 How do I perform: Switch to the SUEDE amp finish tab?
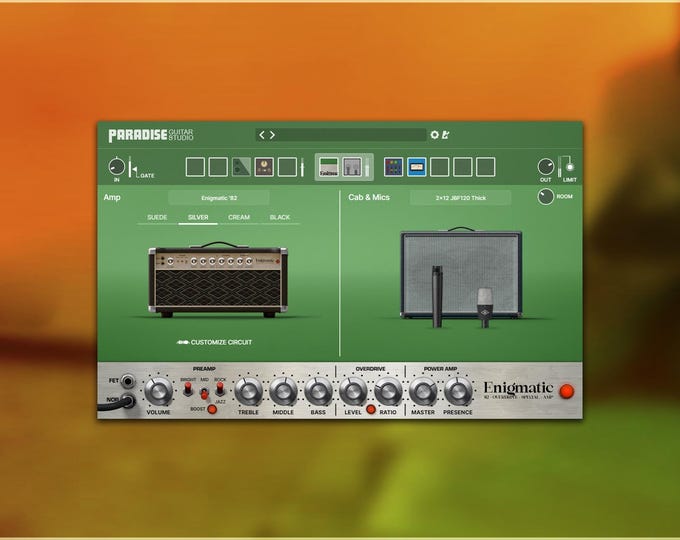(x=157, y=217)
